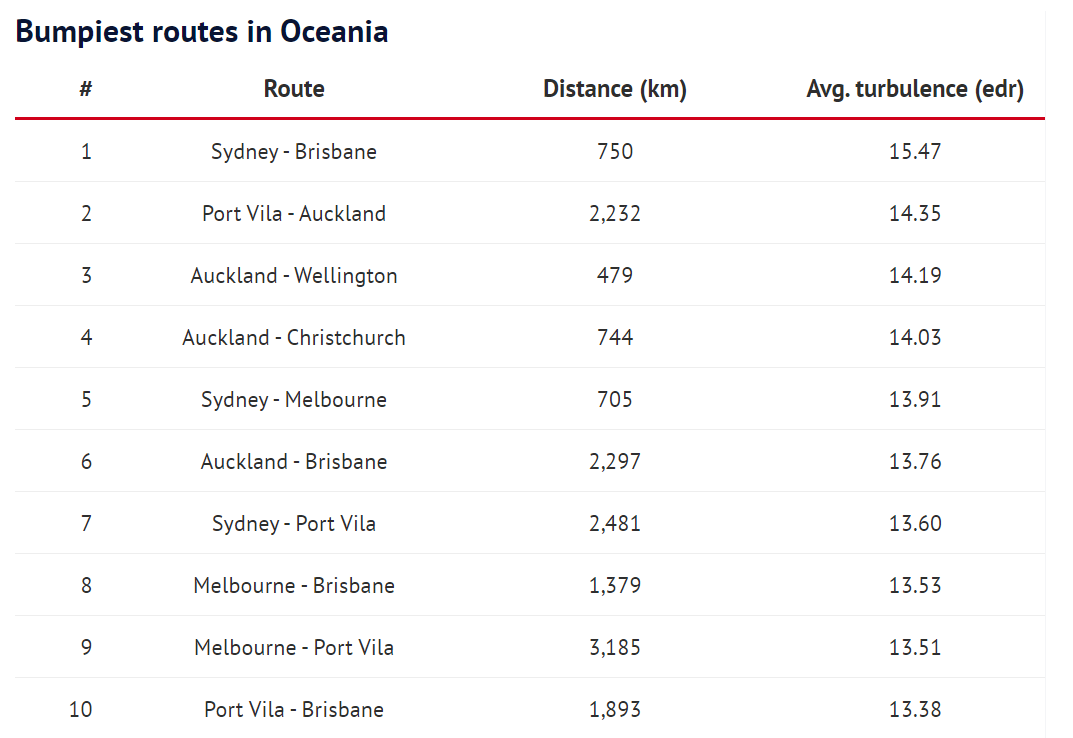Click the Auckland - Brisbane route cell
1073x738 pixels.
(294, 461)
